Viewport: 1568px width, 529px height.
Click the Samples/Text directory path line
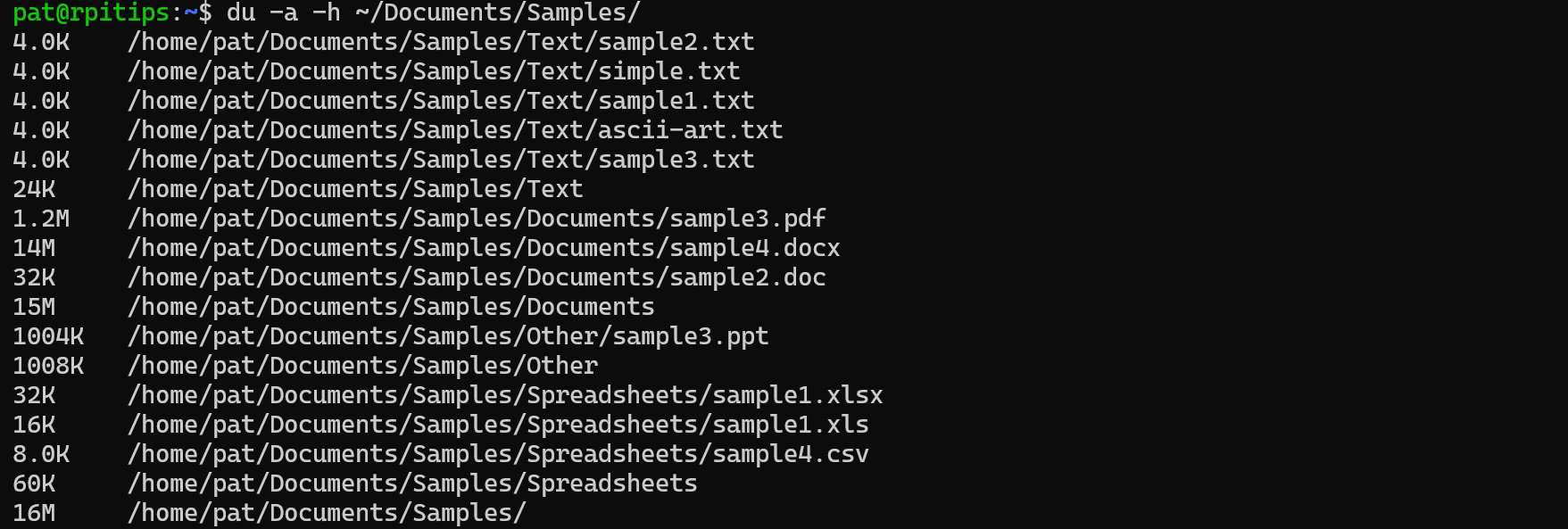coord(355,189)
